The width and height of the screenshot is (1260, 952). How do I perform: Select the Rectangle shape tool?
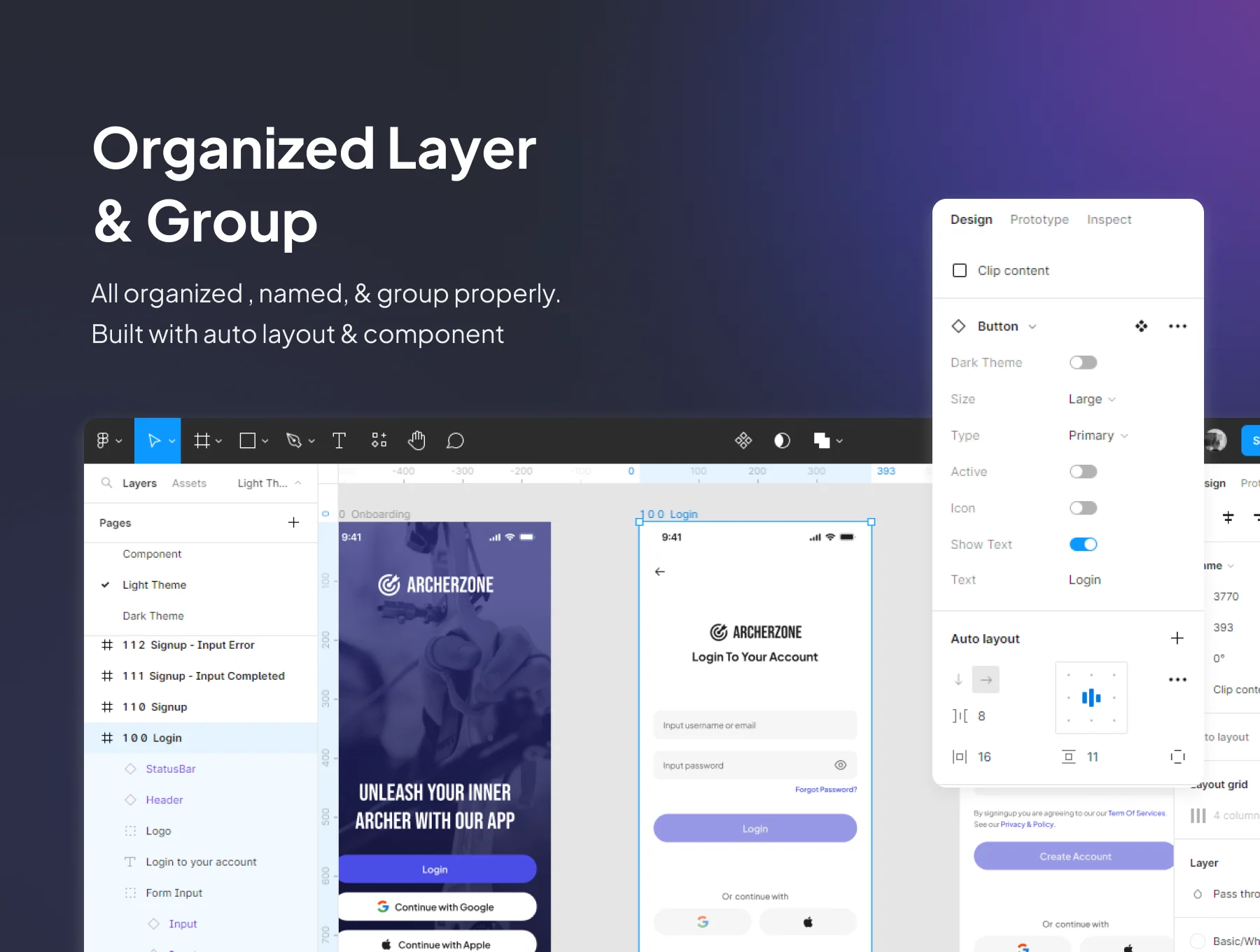click(247, 440)
